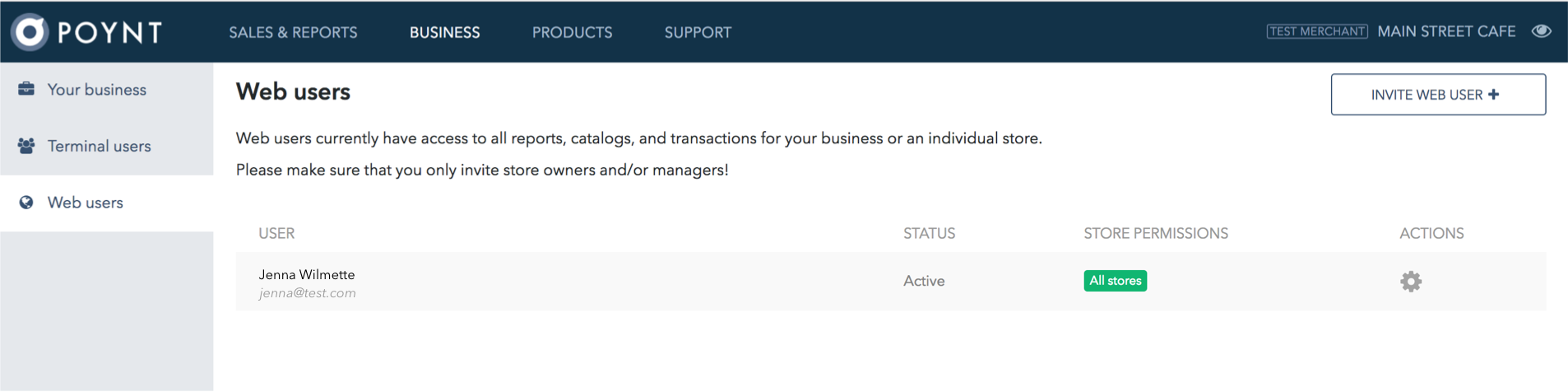The image size is (1568, 392).
Task: Select Web users in the sidebar
Action: (x=107, y=203)
